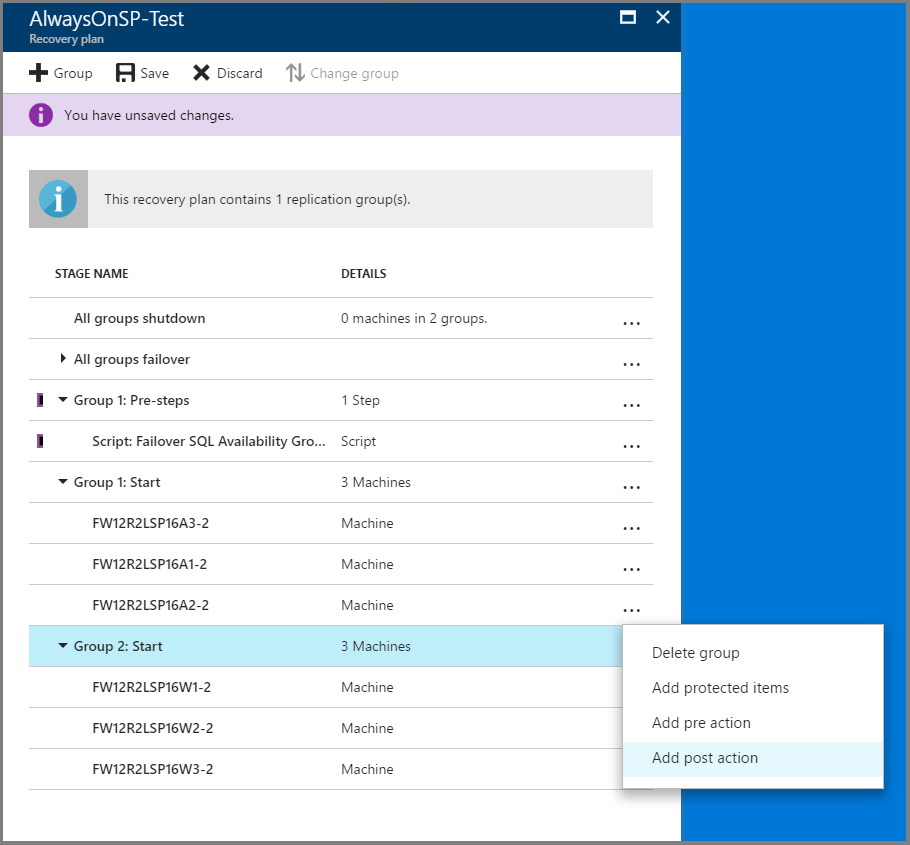
Task: Open ellipsis menu for the SQL failover script
Action: click(x=631, y=446)
